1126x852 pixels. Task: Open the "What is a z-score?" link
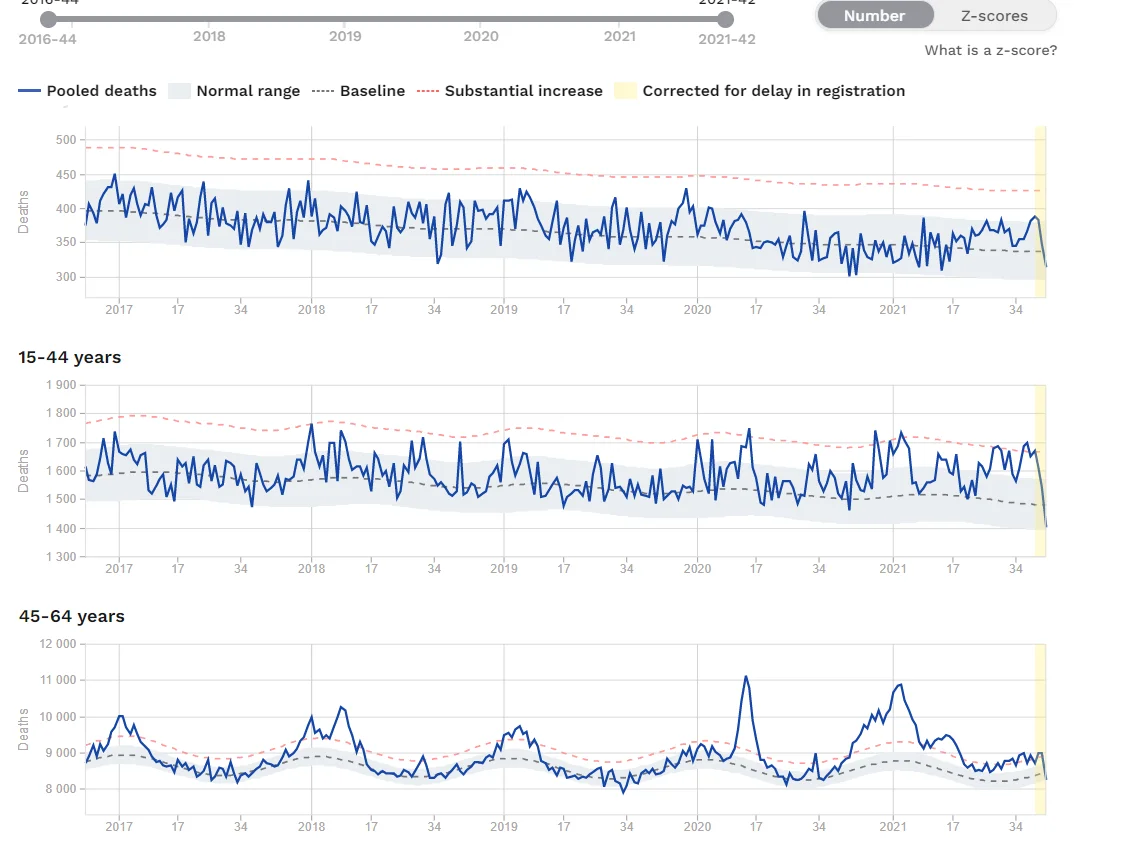990,50
